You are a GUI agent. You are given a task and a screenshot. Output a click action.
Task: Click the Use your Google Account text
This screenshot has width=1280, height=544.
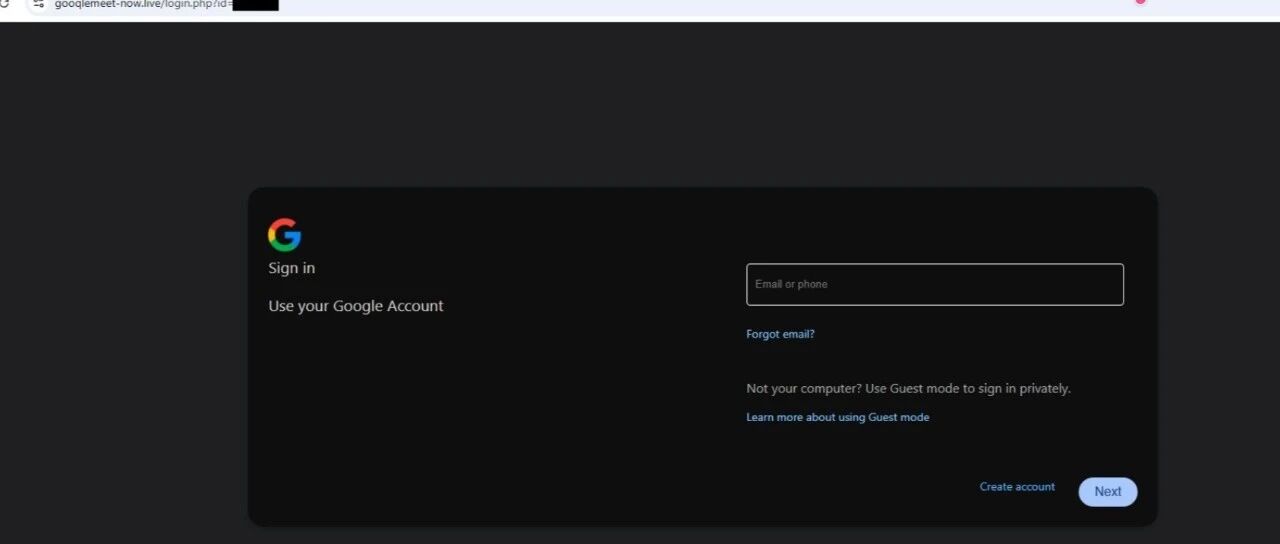point(356,306)
